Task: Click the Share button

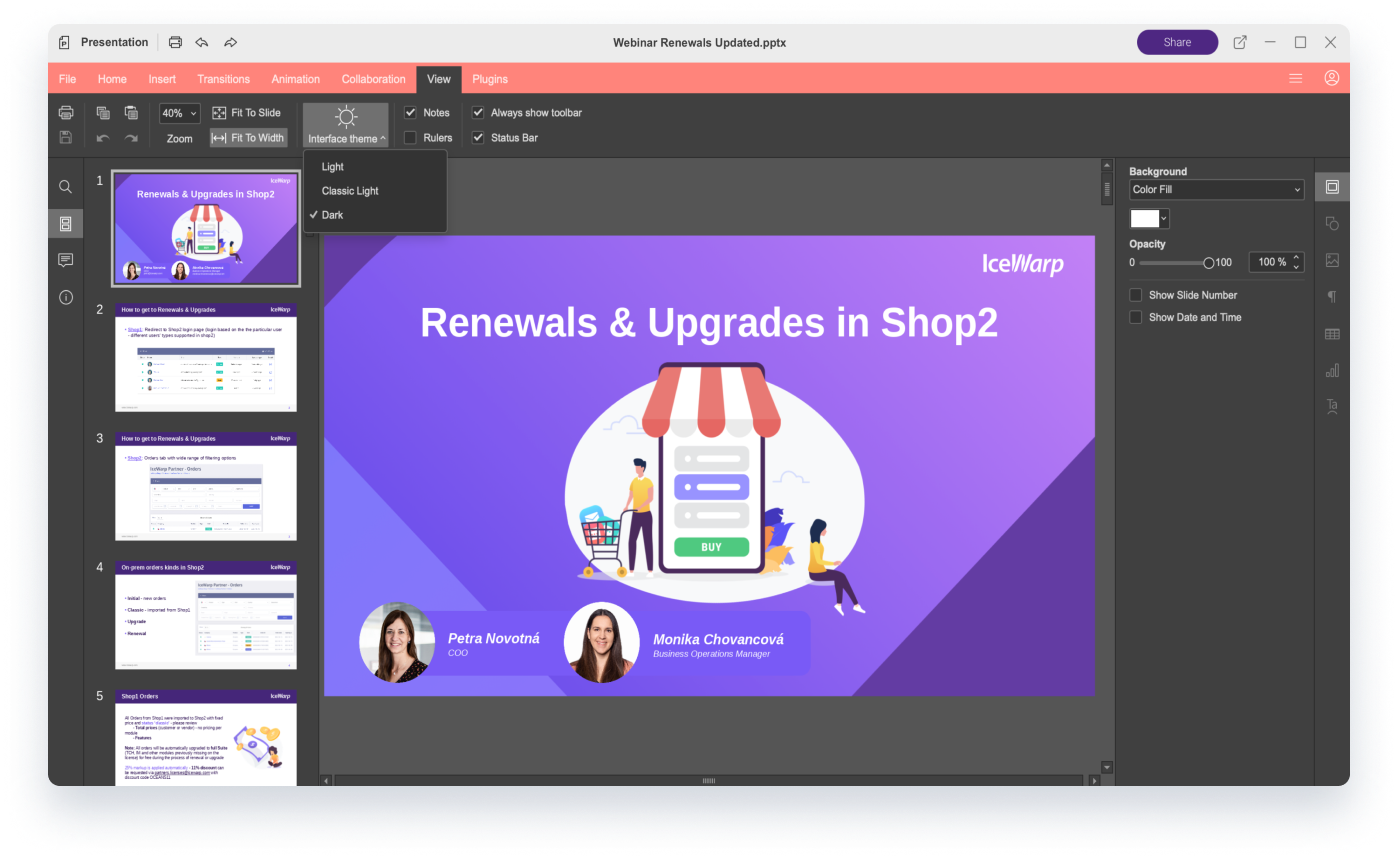Action: [x=1177, y=42]
